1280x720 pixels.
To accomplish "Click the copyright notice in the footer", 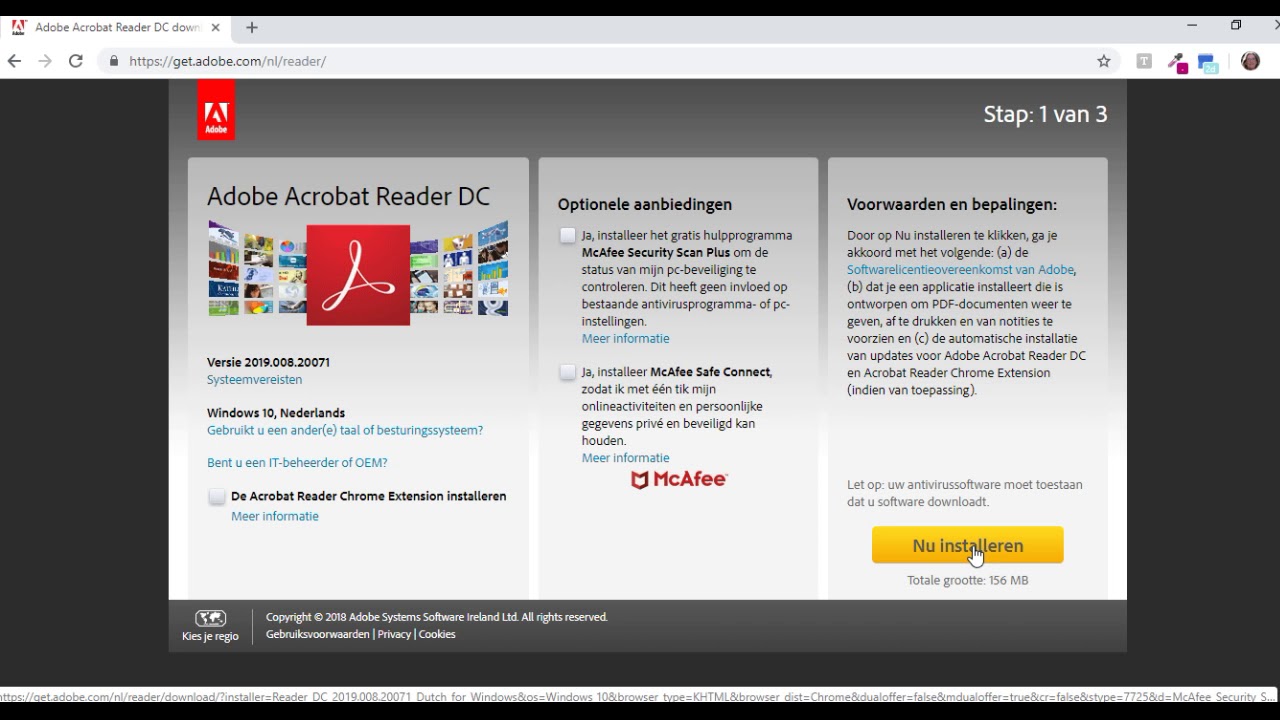I will [437, 617].
